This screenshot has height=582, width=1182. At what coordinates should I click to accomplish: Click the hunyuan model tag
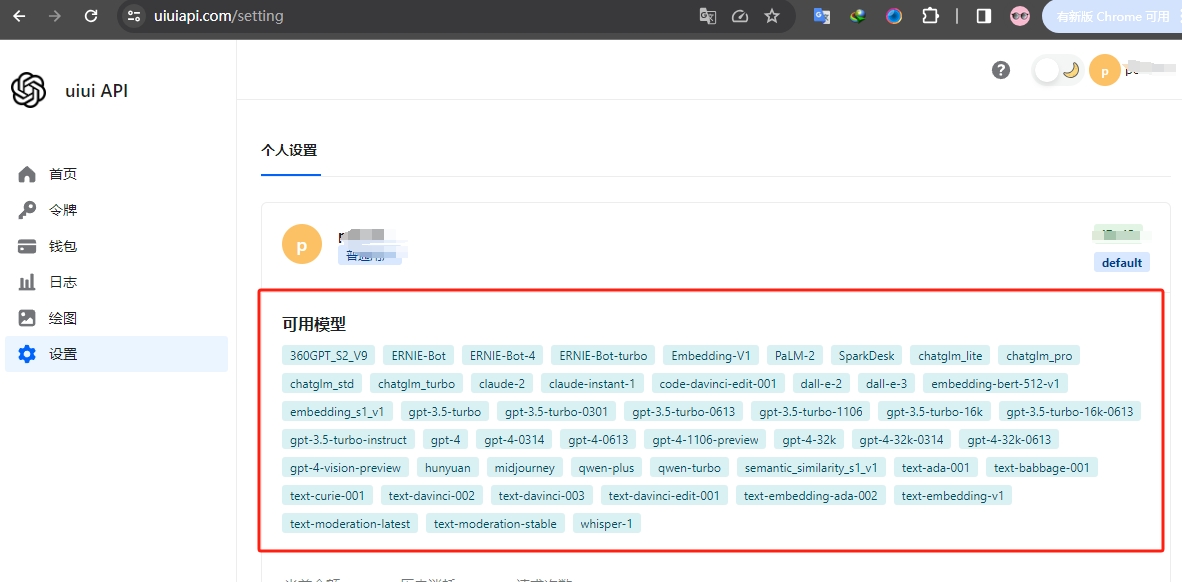448,468
